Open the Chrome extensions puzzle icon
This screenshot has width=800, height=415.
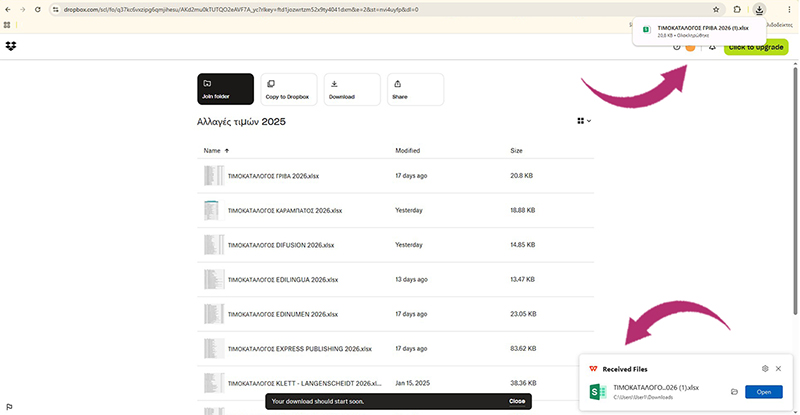[737, 9]
